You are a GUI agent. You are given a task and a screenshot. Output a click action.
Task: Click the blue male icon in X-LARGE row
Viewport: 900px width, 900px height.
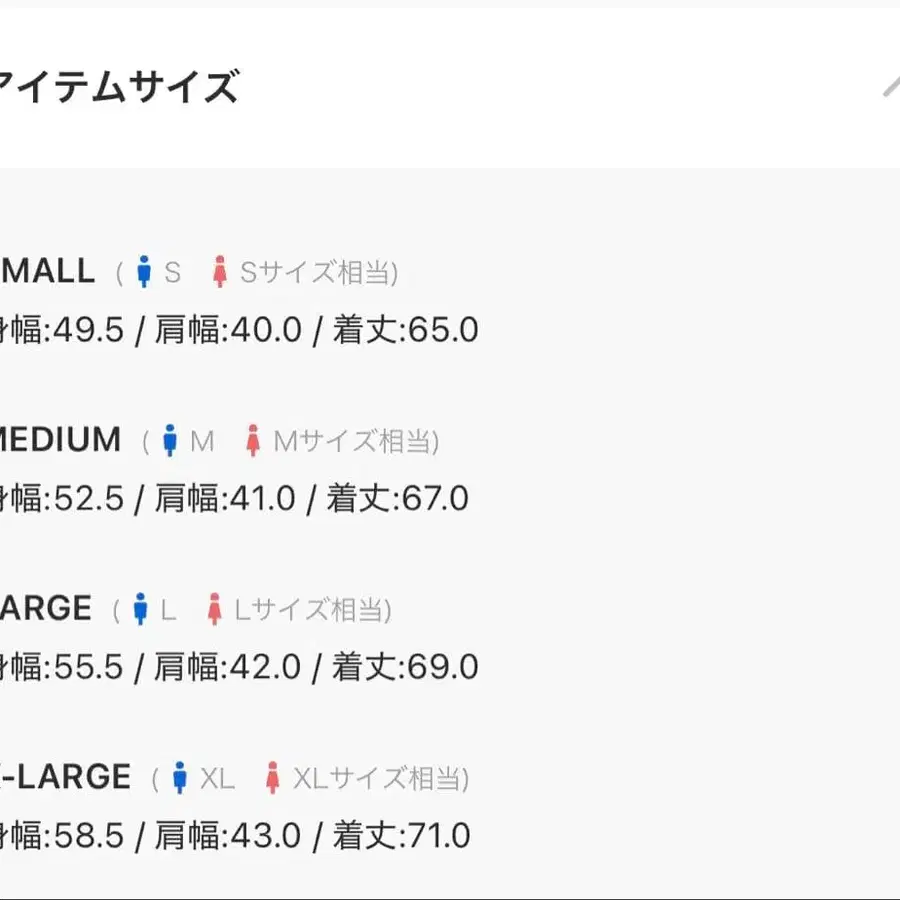[x=180, y=777]
